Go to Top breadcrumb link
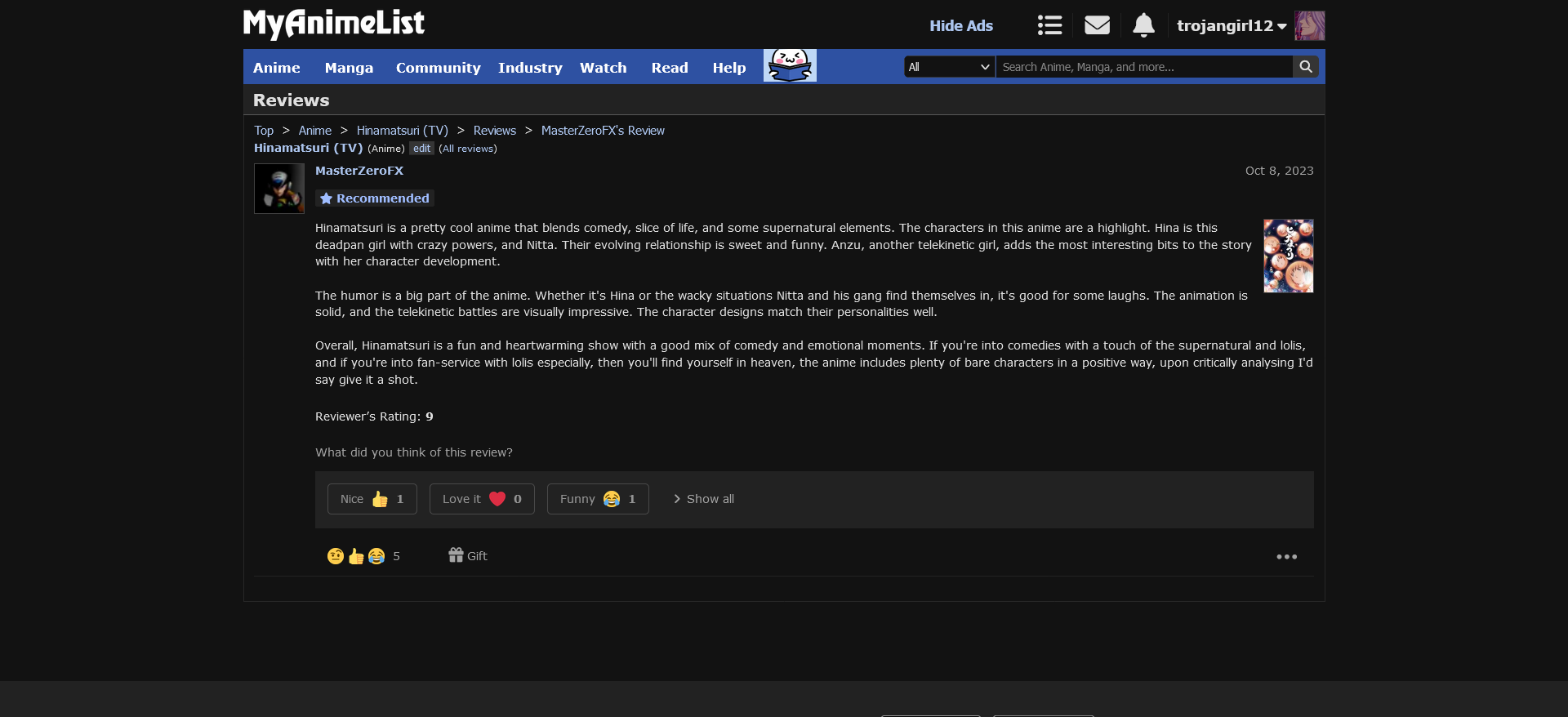 [x=264, y=131]
